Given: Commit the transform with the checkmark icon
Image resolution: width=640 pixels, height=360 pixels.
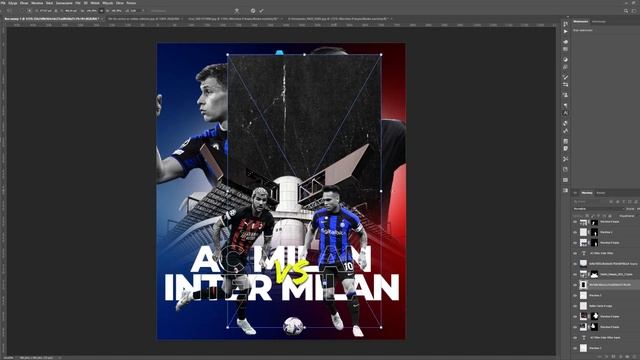Looking at the screenshot, I should point(261,11).
